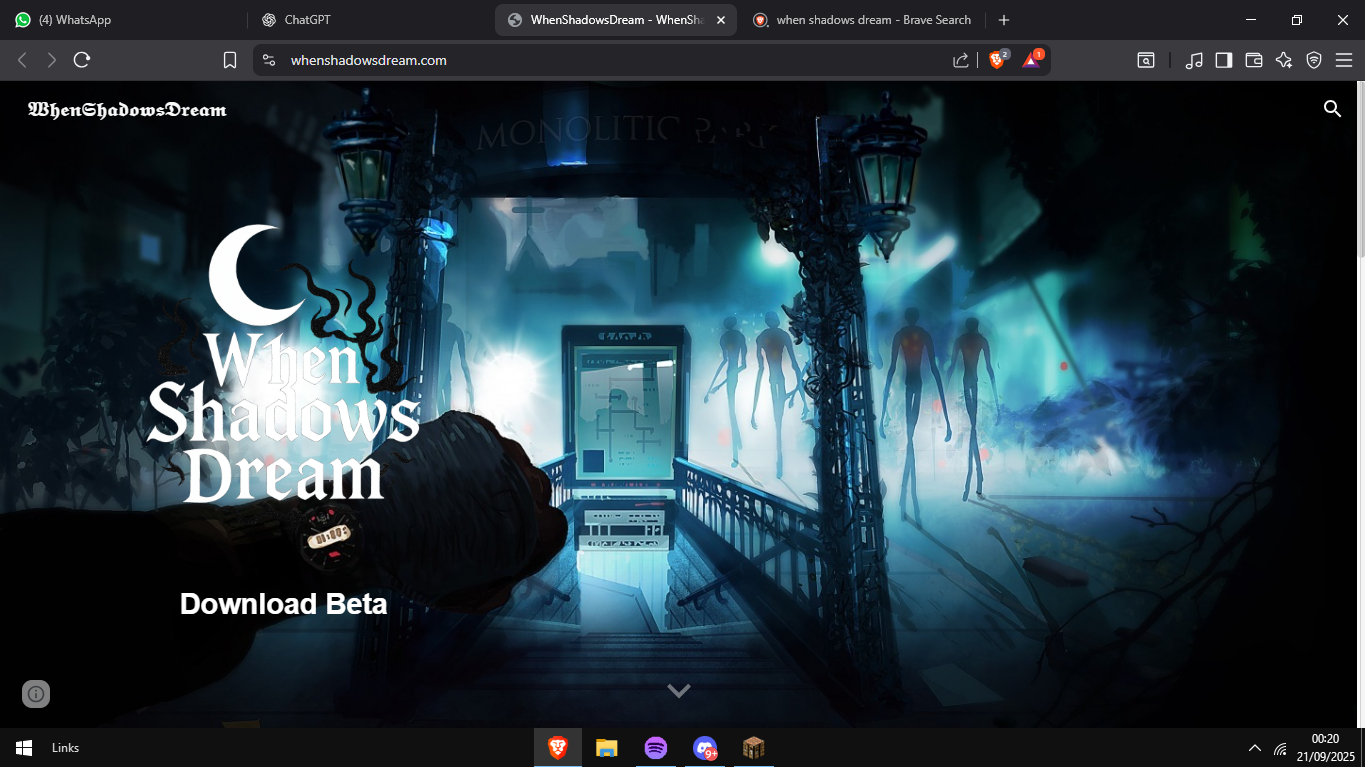This screenshot has width=1365, height=767.
Task: Show hidden system tray icons
Action: pyautogui.click(x=1255, y=748)
